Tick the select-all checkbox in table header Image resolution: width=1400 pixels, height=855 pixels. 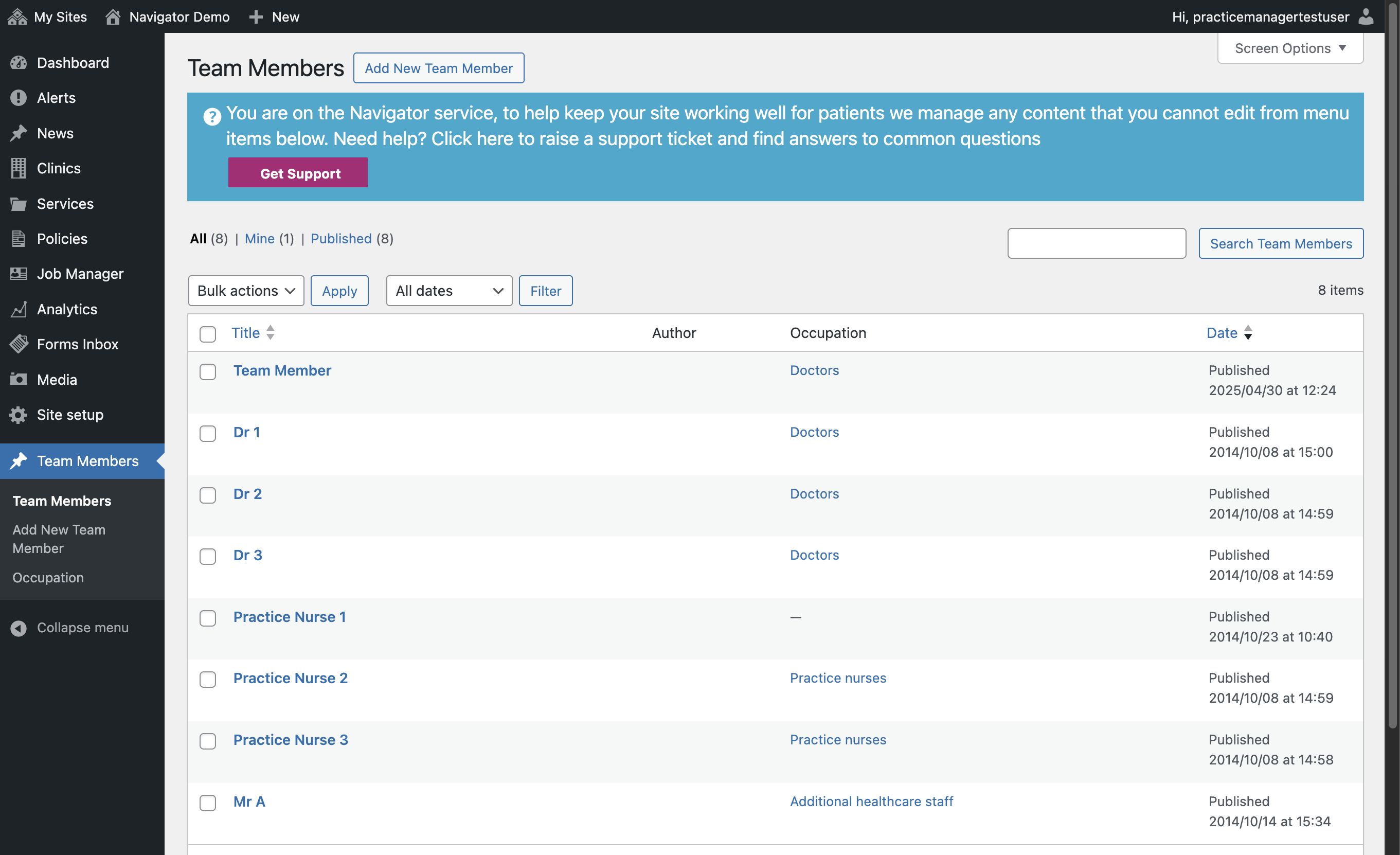(208, 334)
